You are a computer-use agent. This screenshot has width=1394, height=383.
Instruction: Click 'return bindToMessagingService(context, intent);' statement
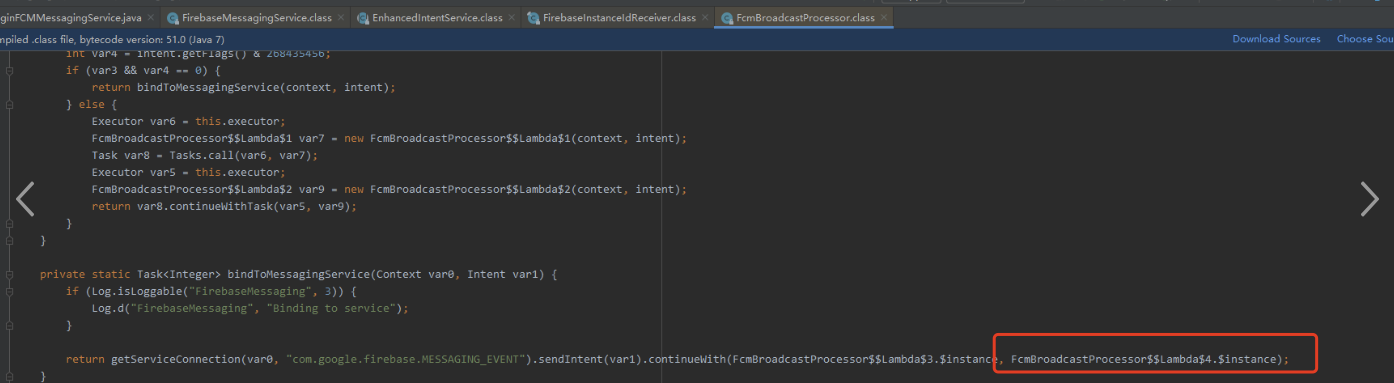[x=243, y=87]
